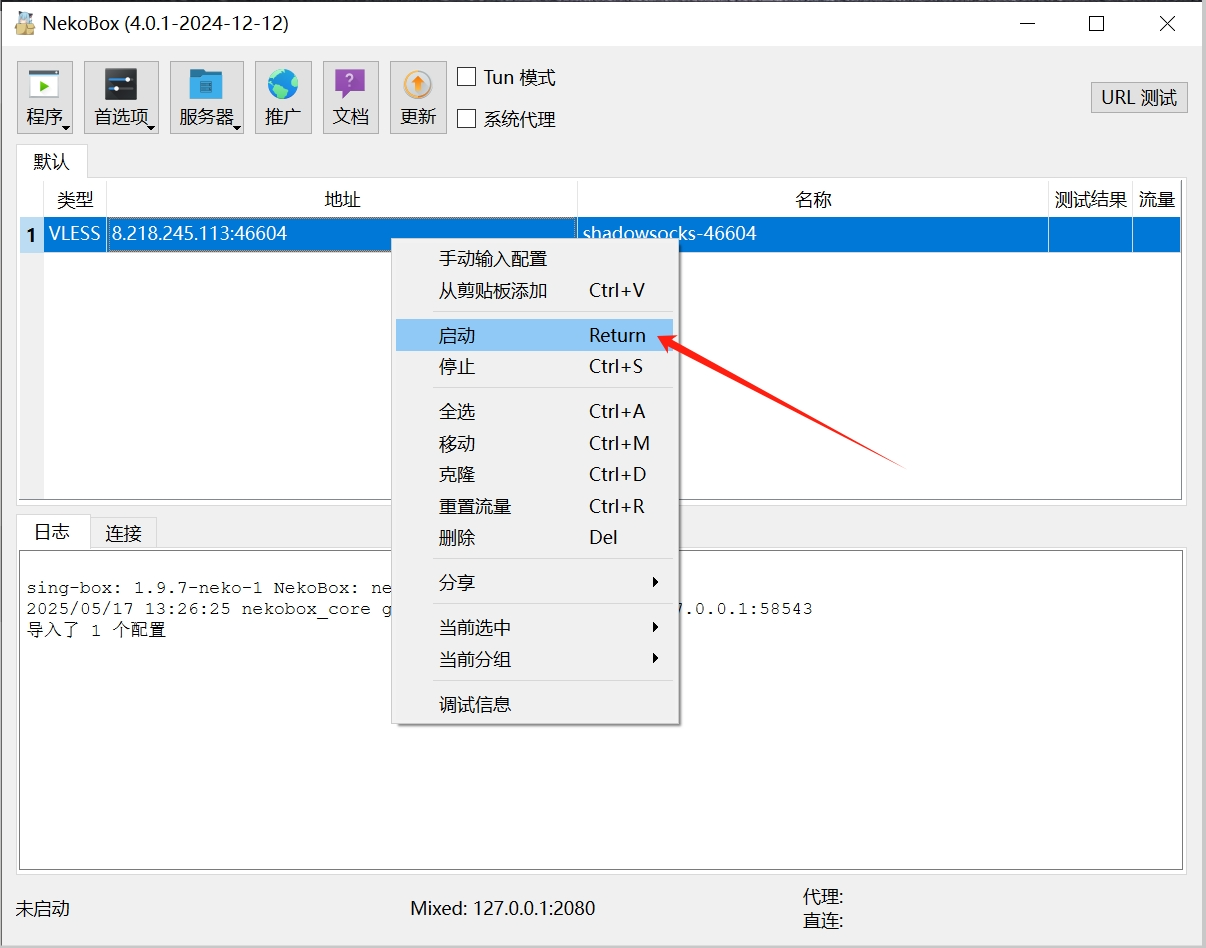Switch to the 日志 tab
The width and height of the screenshot is (1206, 948).
[x=52, y=532]
